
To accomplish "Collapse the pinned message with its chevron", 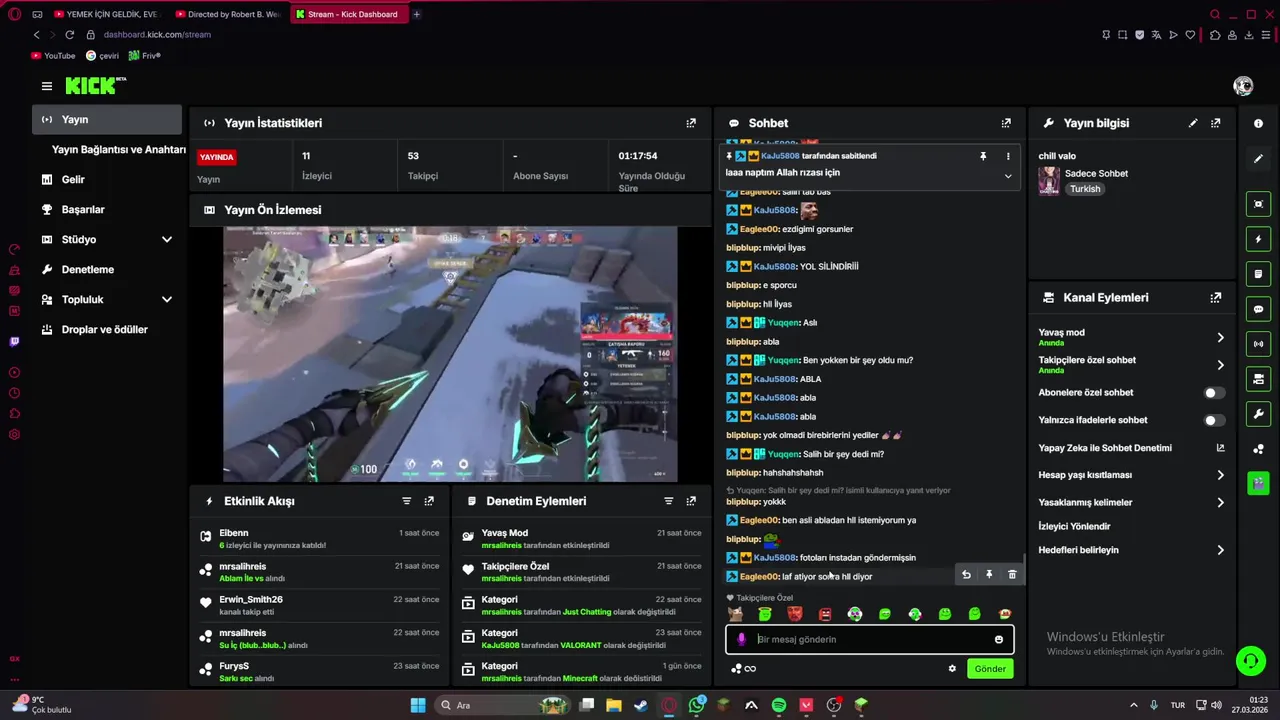I will [1008, 176].
